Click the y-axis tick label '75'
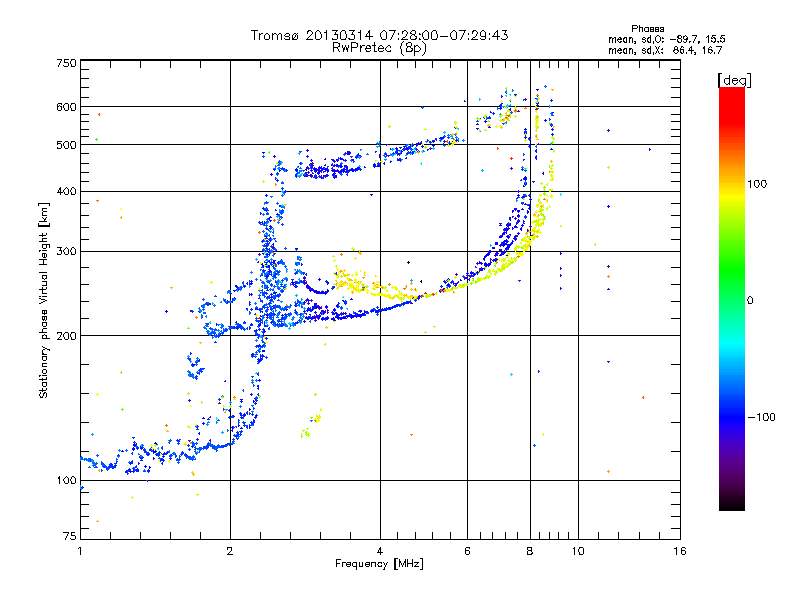800x600 pixels. click(x=70, y=536)
